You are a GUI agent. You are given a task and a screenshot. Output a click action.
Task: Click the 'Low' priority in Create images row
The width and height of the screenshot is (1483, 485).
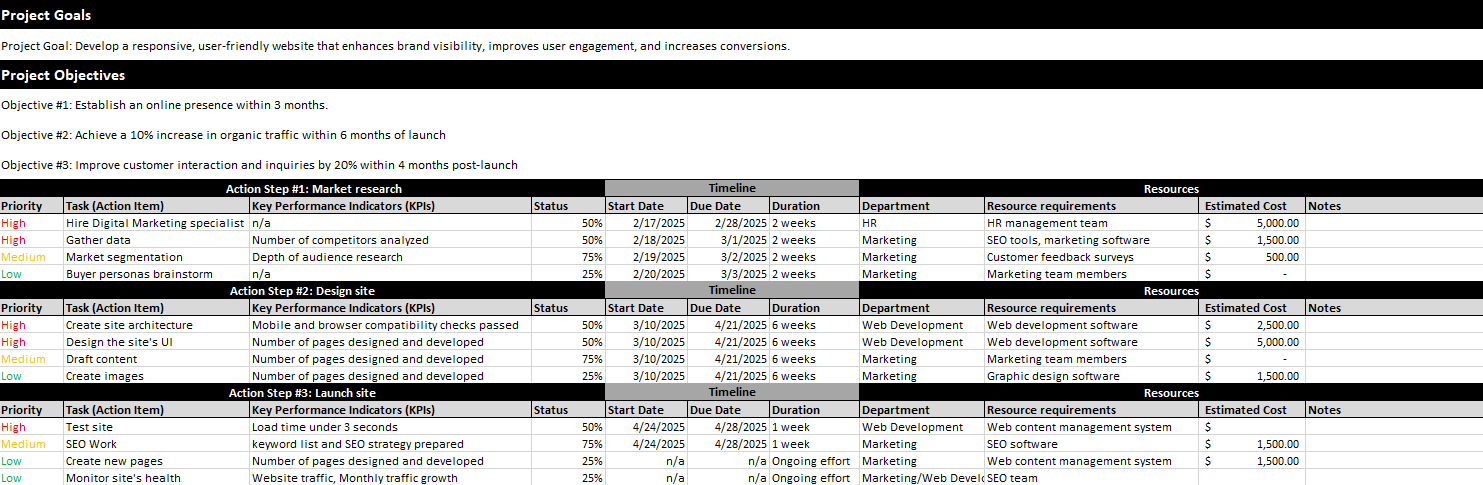[32, 376]
